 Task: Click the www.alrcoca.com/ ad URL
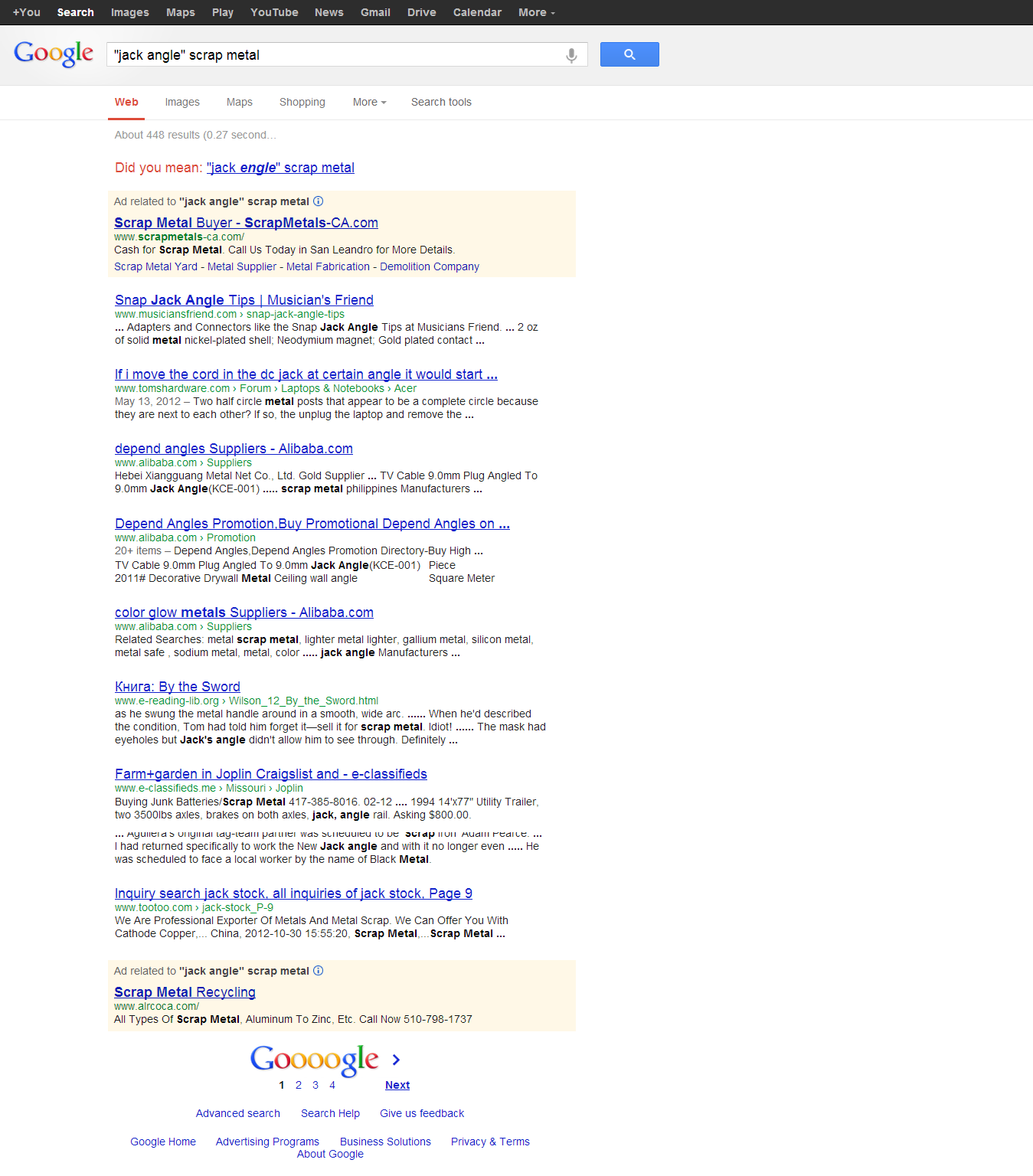[x=156, y=1006]
